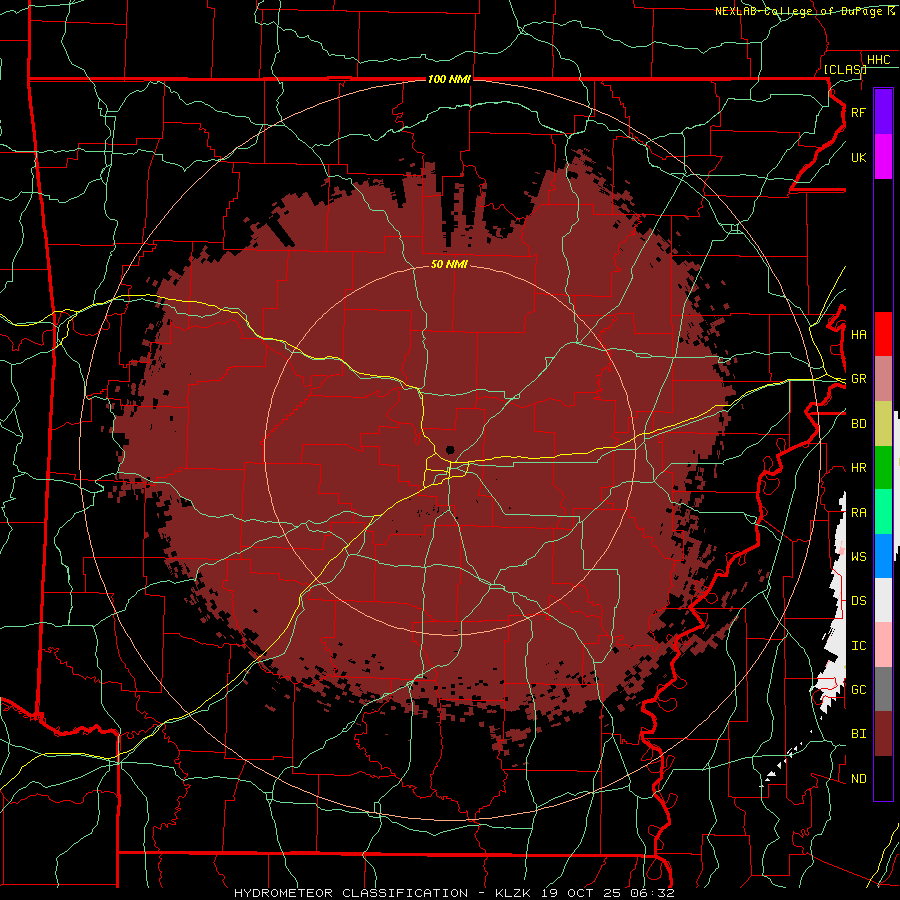Screen dimensions: 900x900
Task: Click the HA legend label
Action: tap(858, 335)
